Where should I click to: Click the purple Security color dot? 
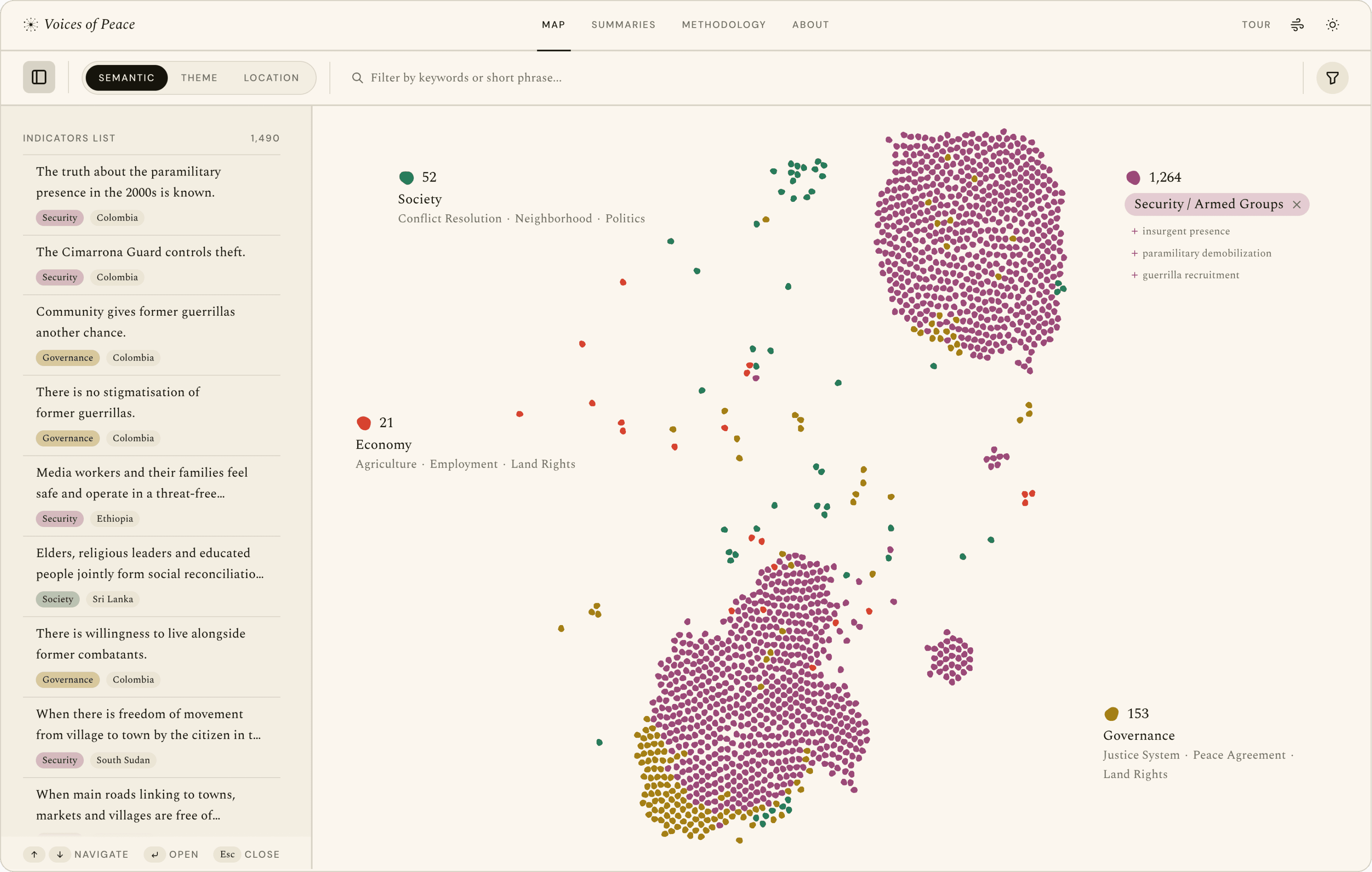point(1133,178)
